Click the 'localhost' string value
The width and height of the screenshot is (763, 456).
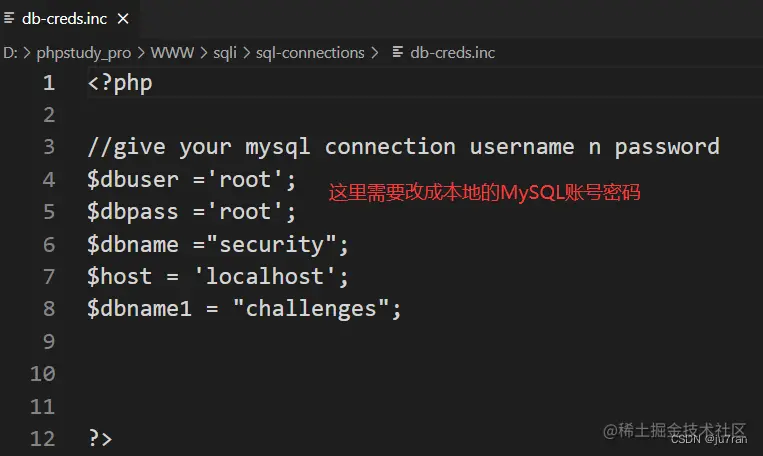click(265, 277)
